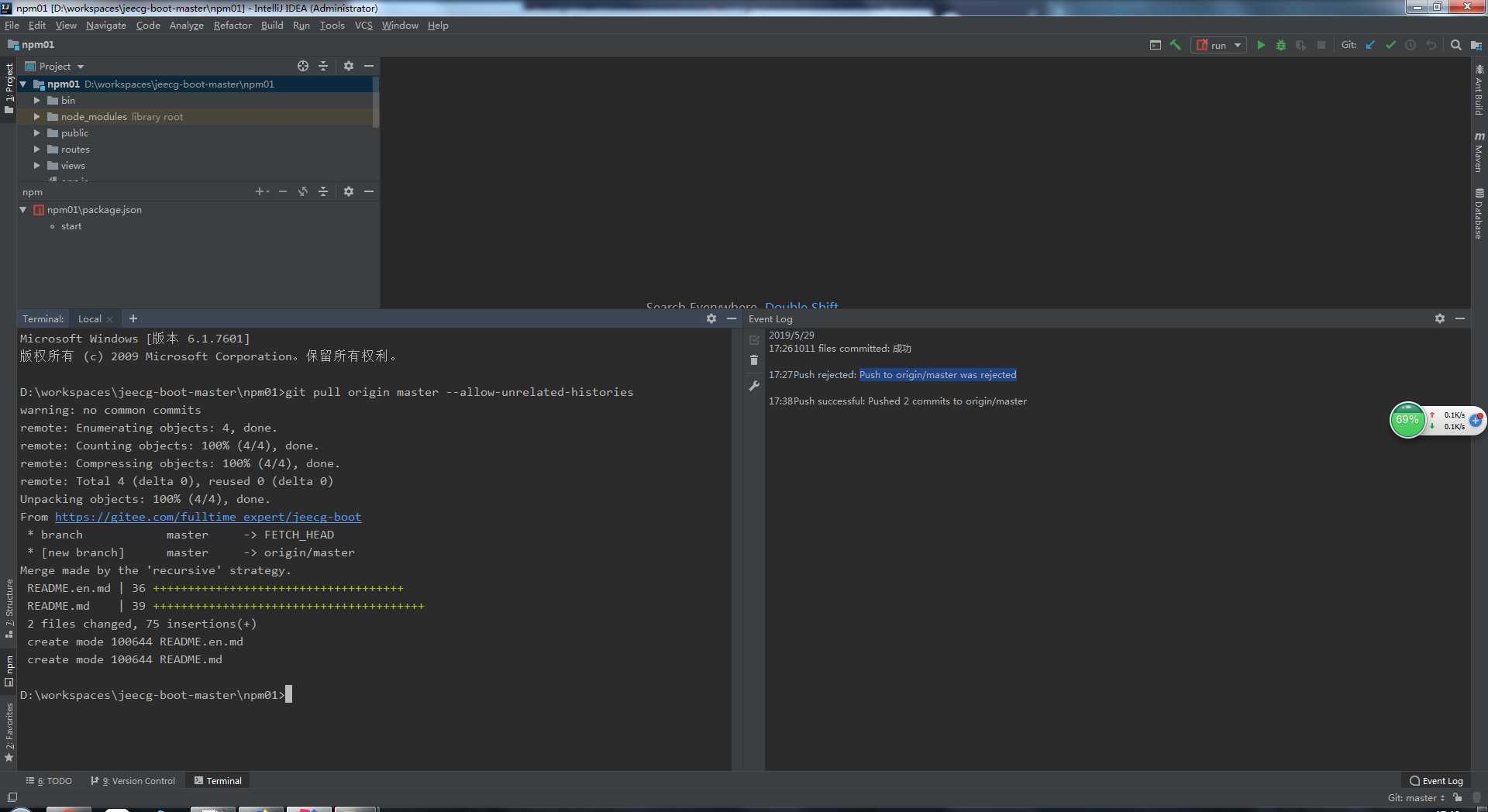This screenshot has height=812, width=1488.
Task: Expand the public folder
Action: point(36,132)
